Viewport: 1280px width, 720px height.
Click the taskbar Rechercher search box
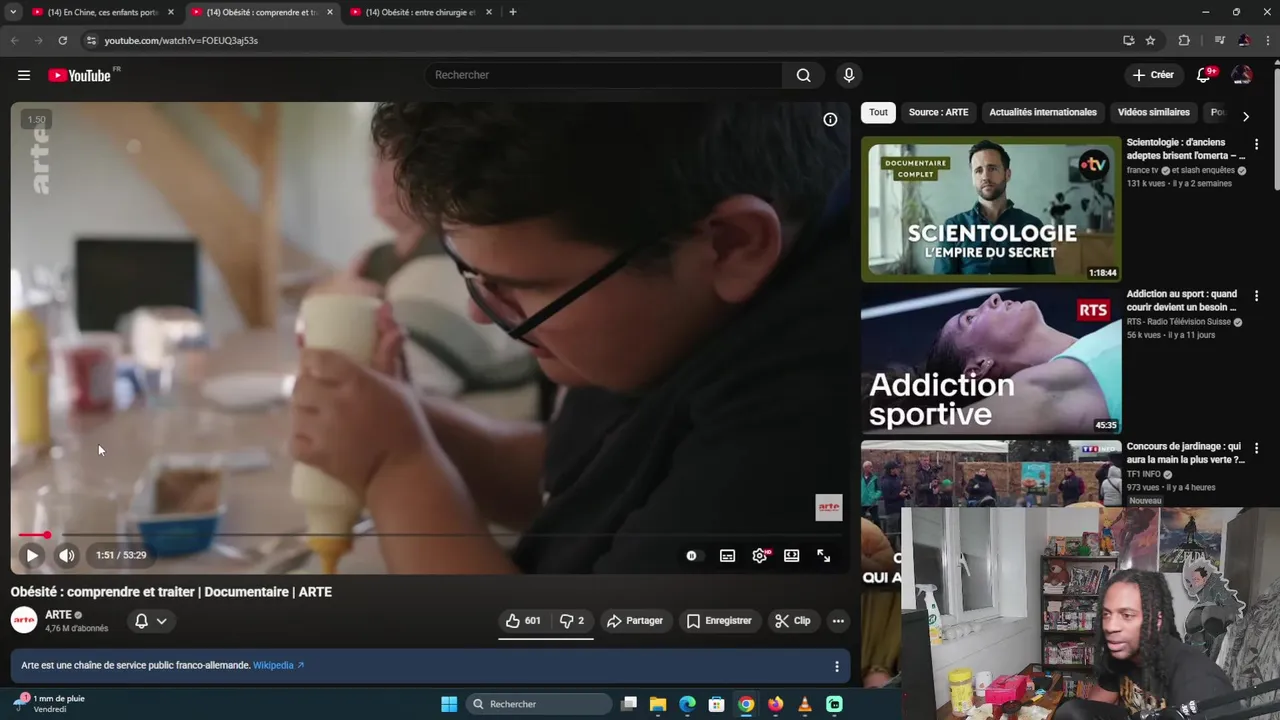538,704
